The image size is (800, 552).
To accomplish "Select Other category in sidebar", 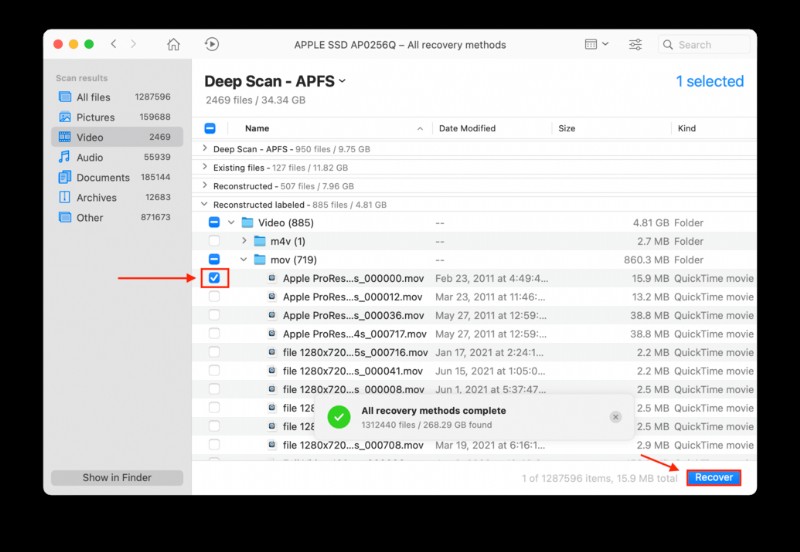I will (117, 217).
